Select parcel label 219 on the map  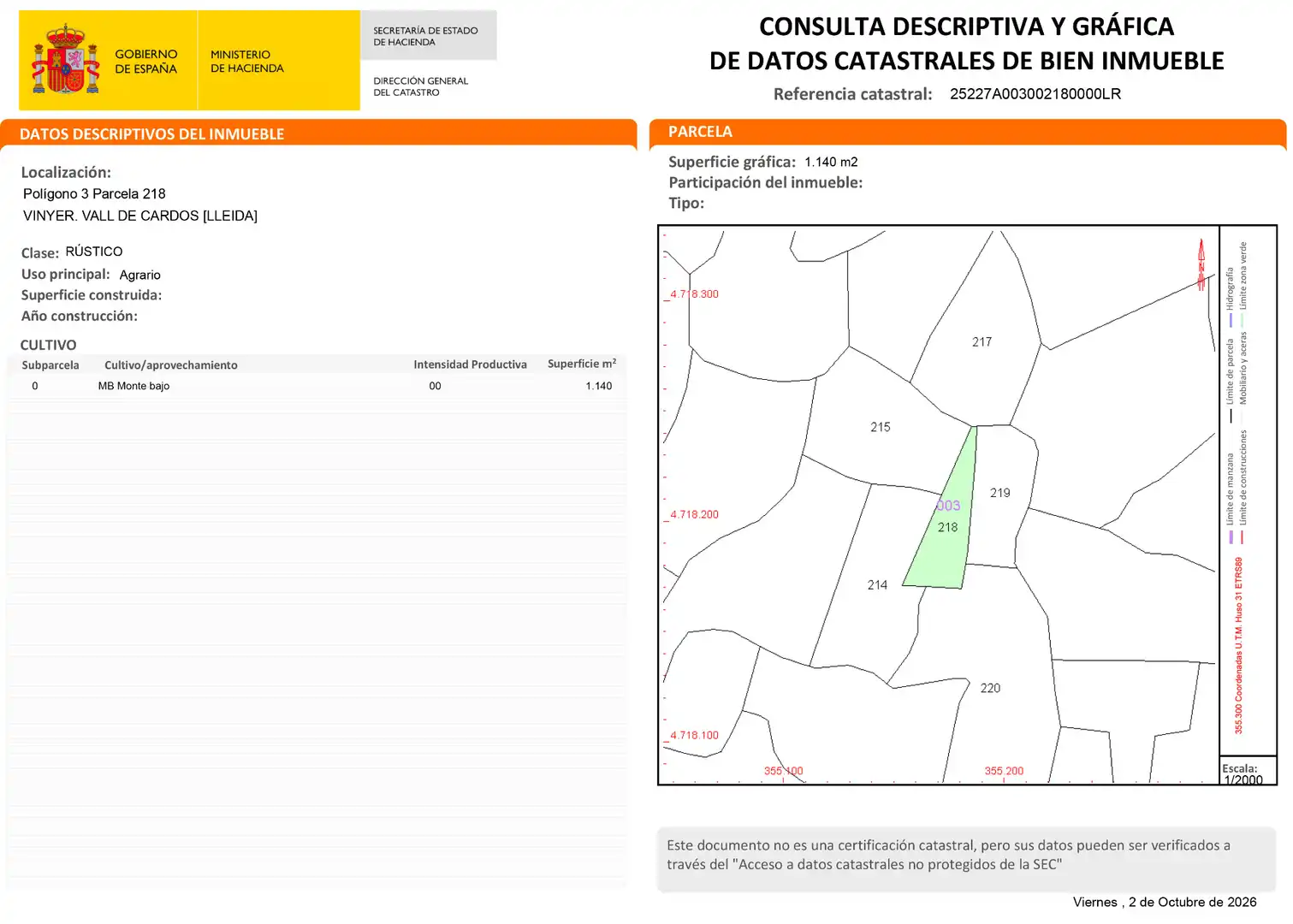1000,493
